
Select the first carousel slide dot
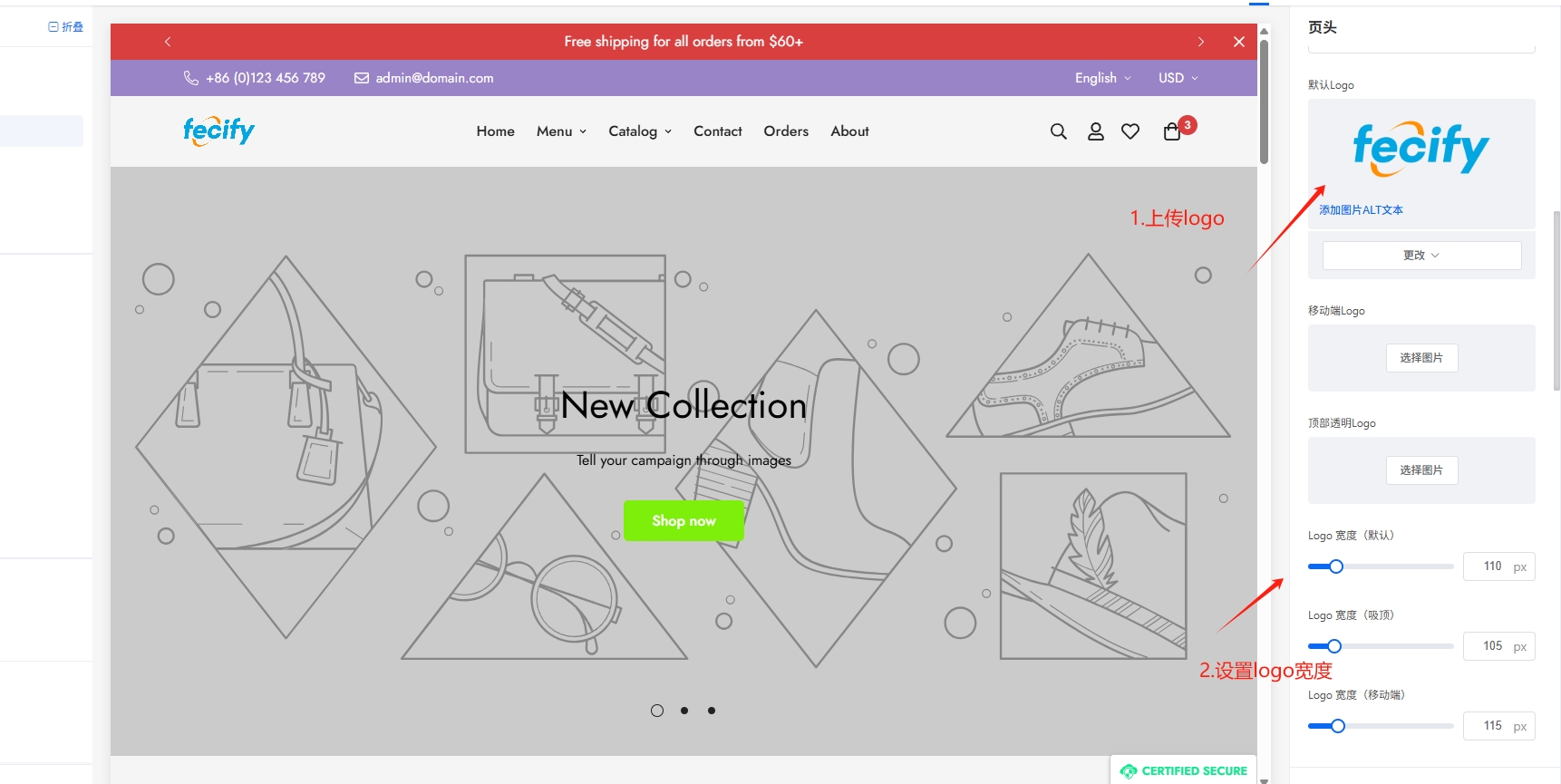[657, 711]
